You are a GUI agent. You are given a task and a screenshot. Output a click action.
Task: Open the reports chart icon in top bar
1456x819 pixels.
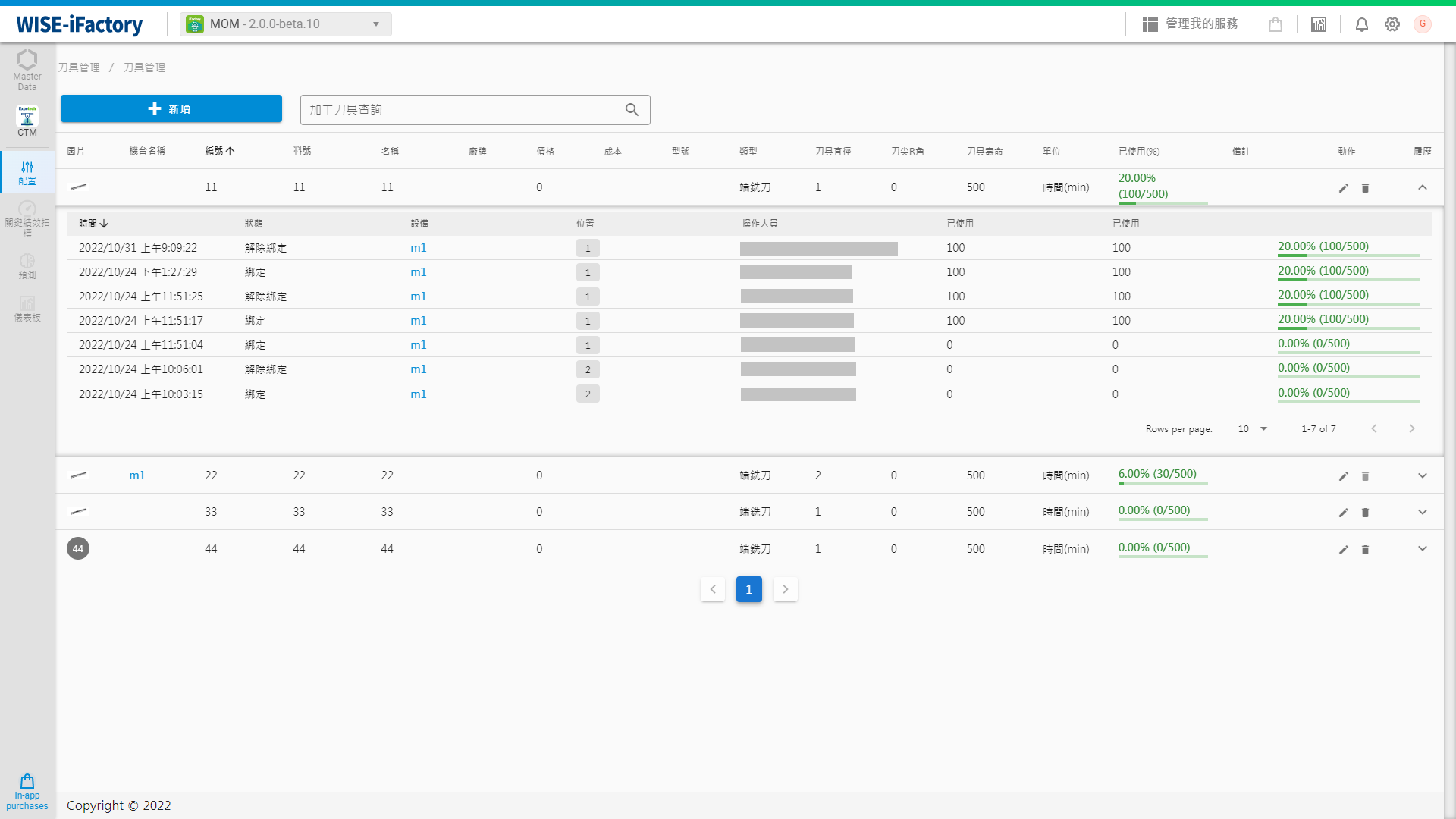click(1318, 24)
